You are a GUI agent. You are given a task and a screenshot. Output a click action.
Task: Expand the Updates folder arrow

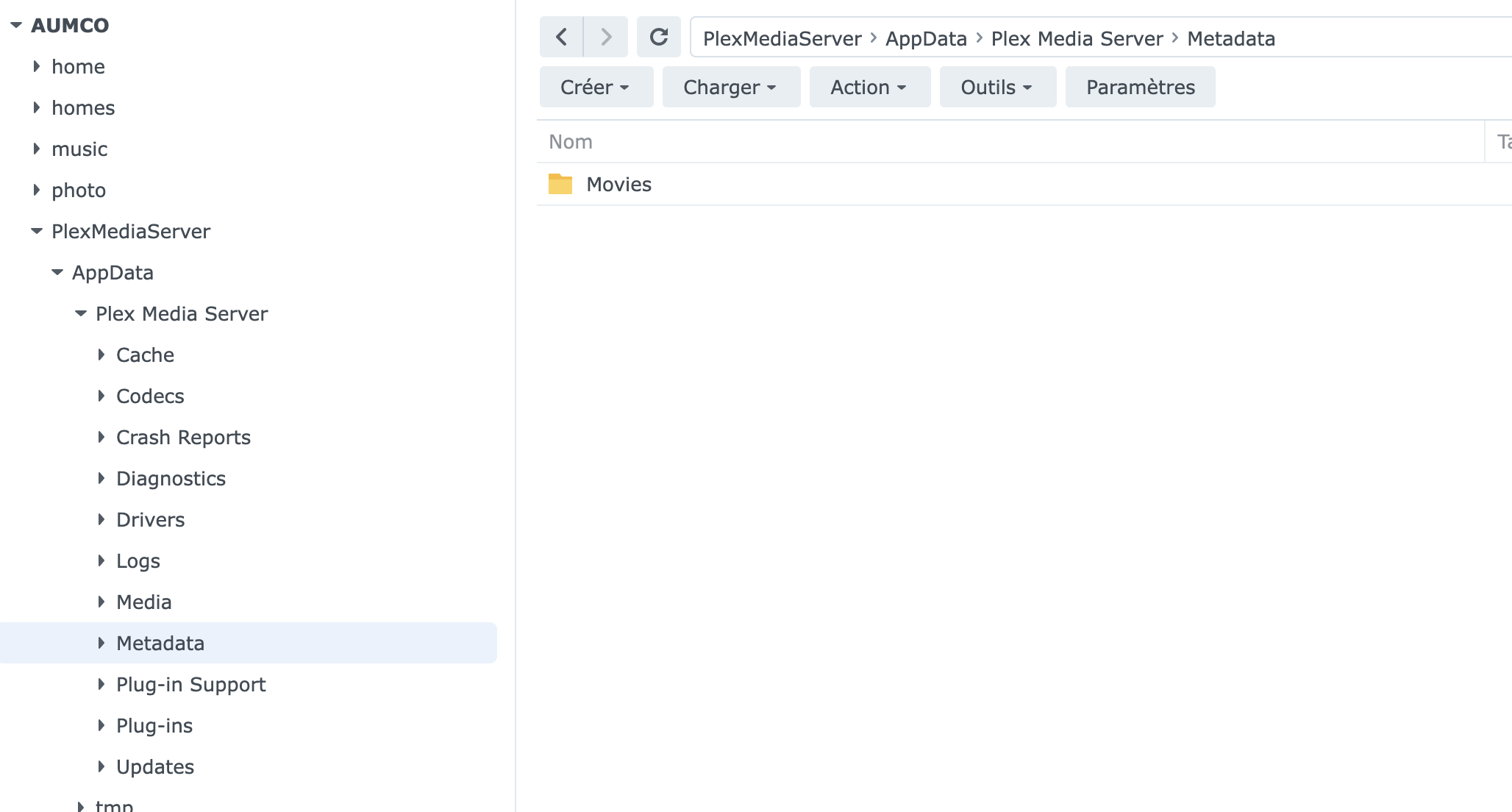point(101,766)
